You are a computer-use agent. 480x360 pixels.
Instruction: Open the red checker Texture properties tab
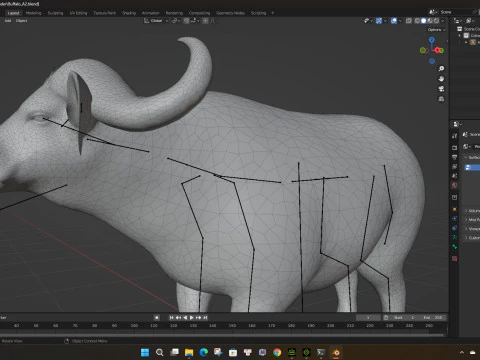[x=454, y=258]
